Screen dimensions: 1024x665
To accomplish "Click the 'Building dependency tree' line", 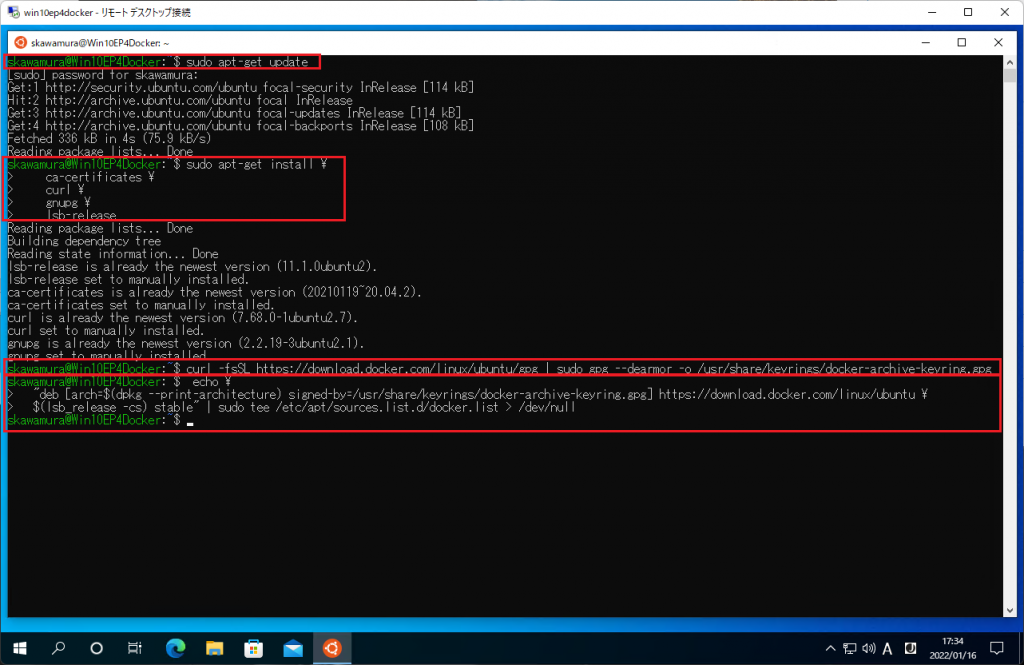I will [x=84, y=241].
